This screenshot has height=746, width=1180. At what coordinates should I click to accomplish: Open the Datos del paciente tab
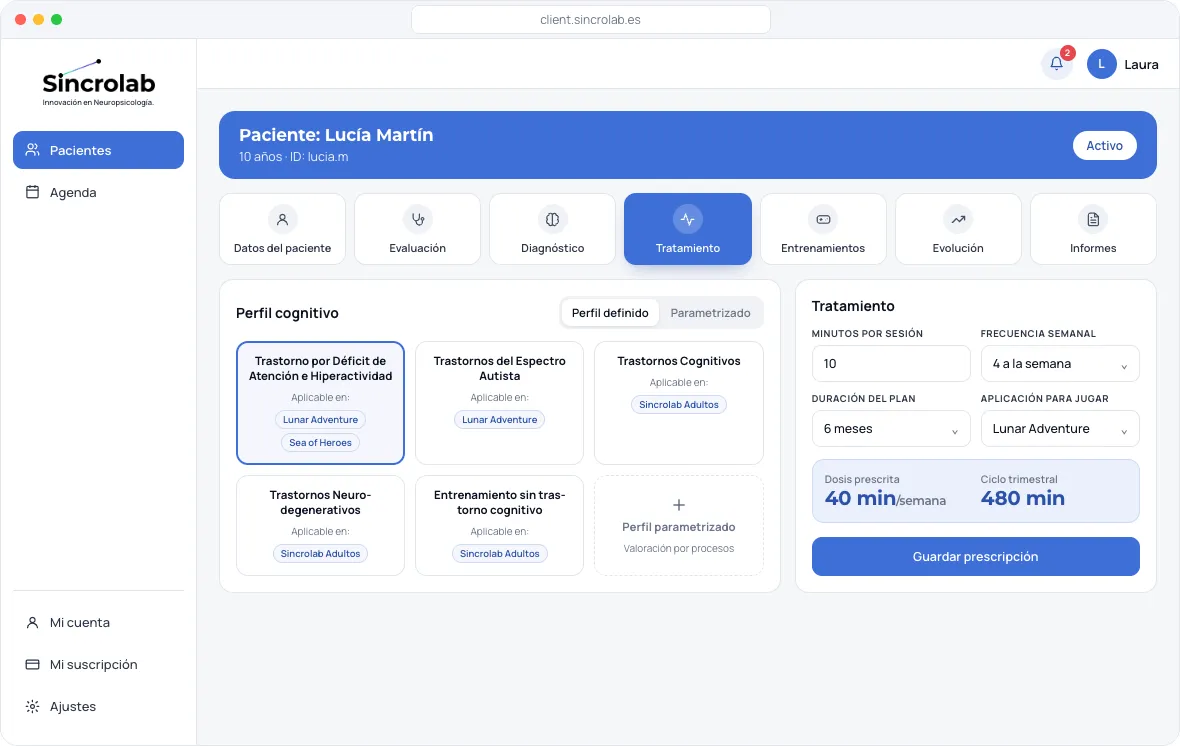(x=282, y=229)
